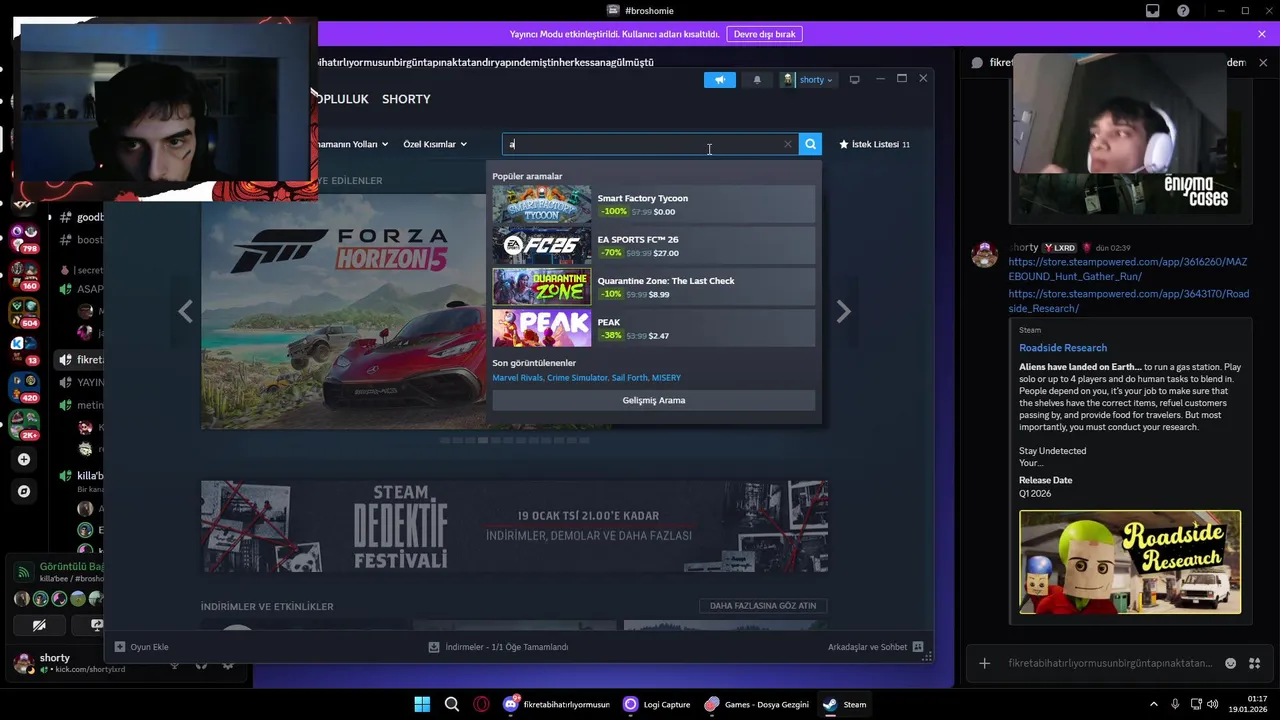Select EA SPORTS FC 26 search result
The width and height of the screenshot is (1280, 720).
pos(654,246)
